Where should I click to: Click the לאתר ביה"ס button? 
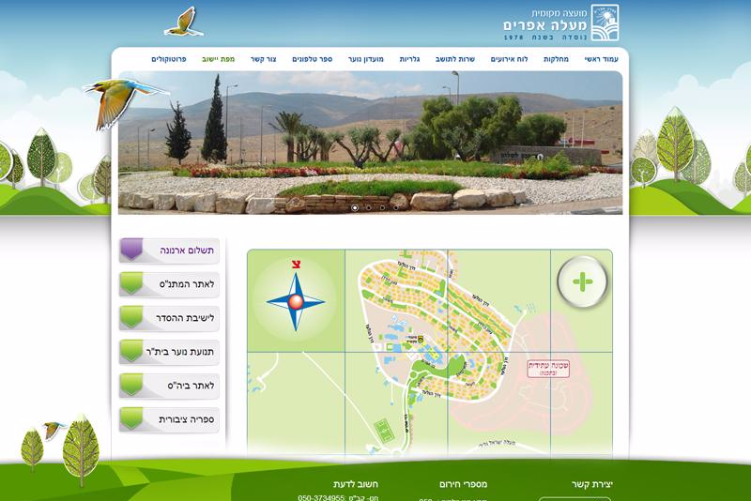click(x=170, y=386)
